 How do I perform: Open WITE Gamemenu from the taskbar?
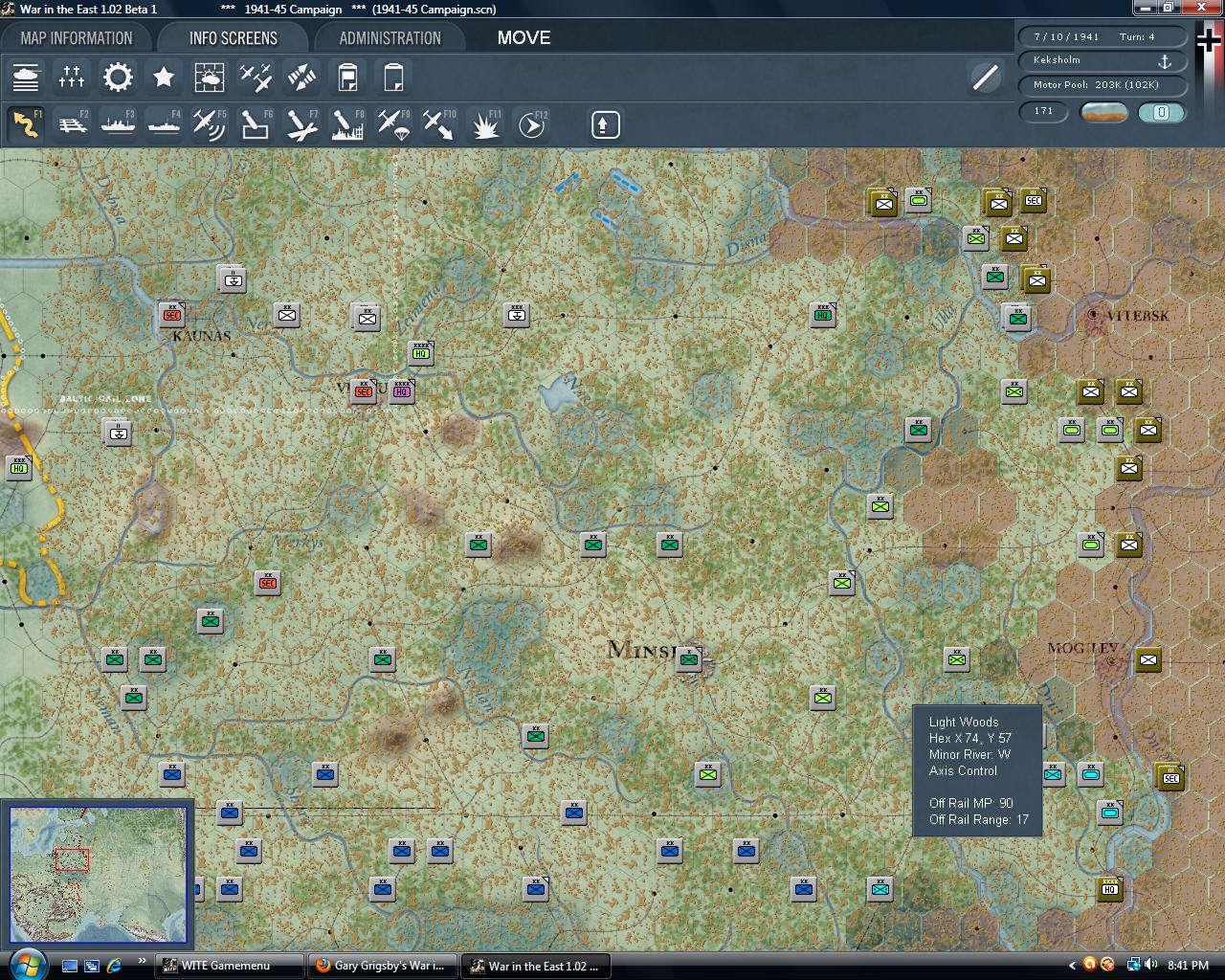[230, 966]
